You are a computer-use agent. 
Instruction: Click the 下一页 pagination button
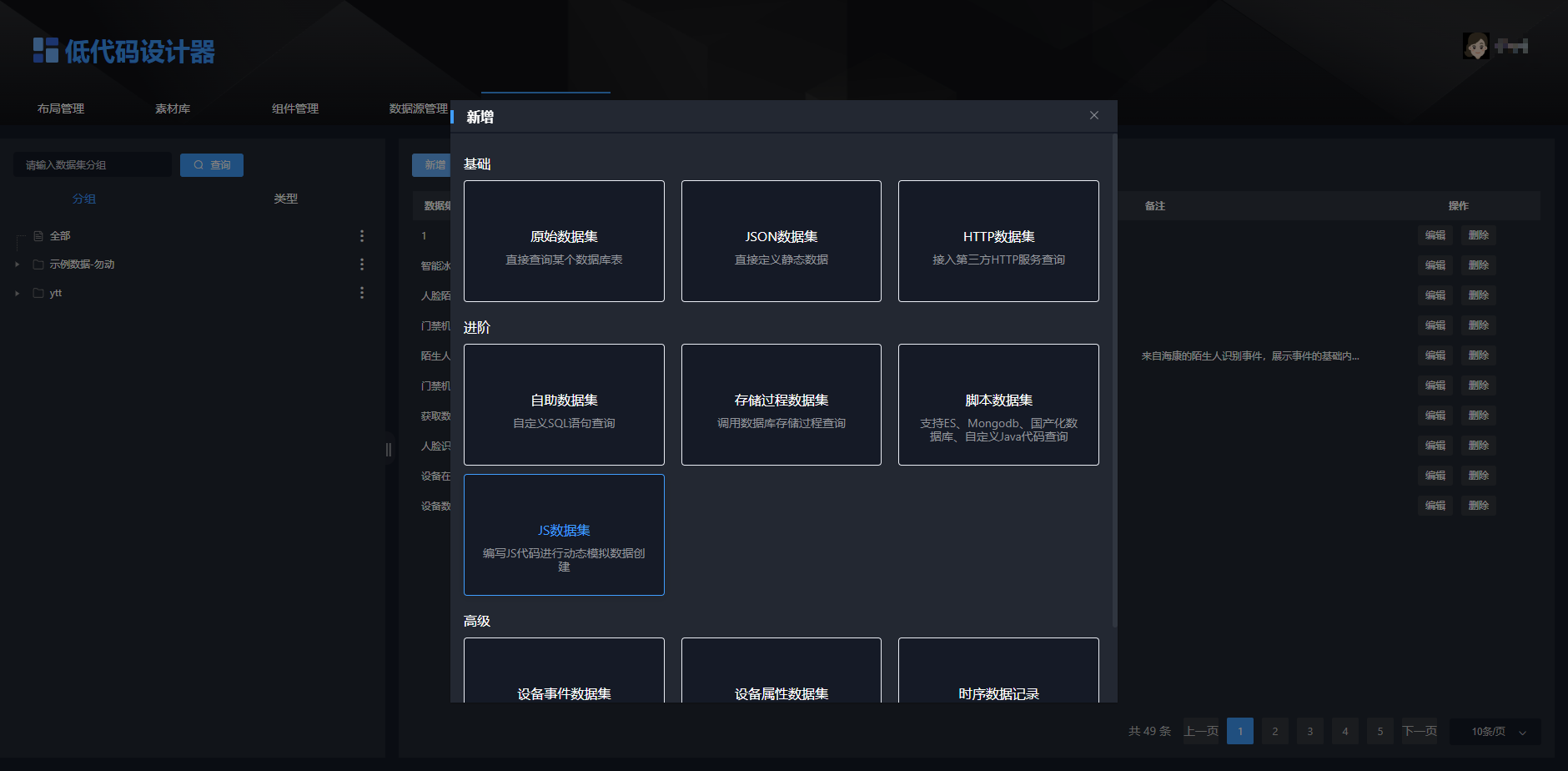click(1420, 732)
